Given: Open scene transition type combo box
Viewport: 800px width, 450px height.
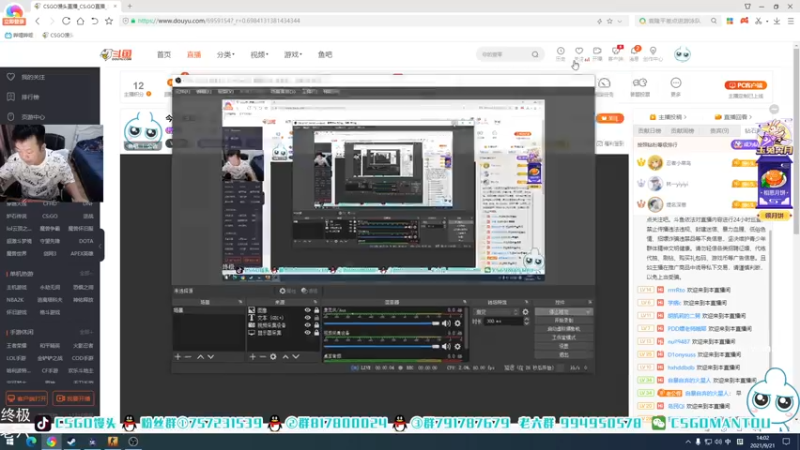Looking at the screenshot, I should point(496,312).
